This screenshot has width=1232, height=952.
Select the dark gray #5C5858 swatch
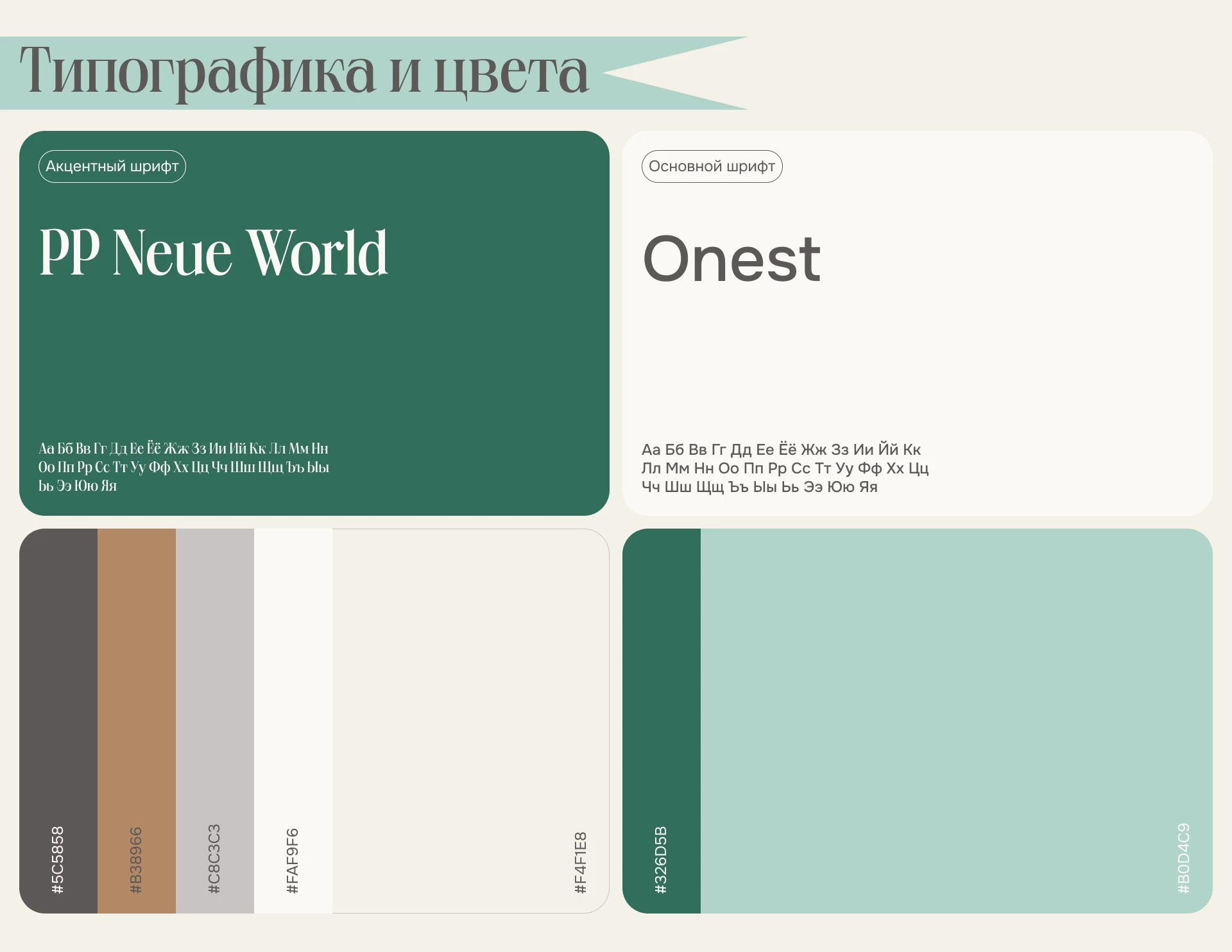(58, 721)
